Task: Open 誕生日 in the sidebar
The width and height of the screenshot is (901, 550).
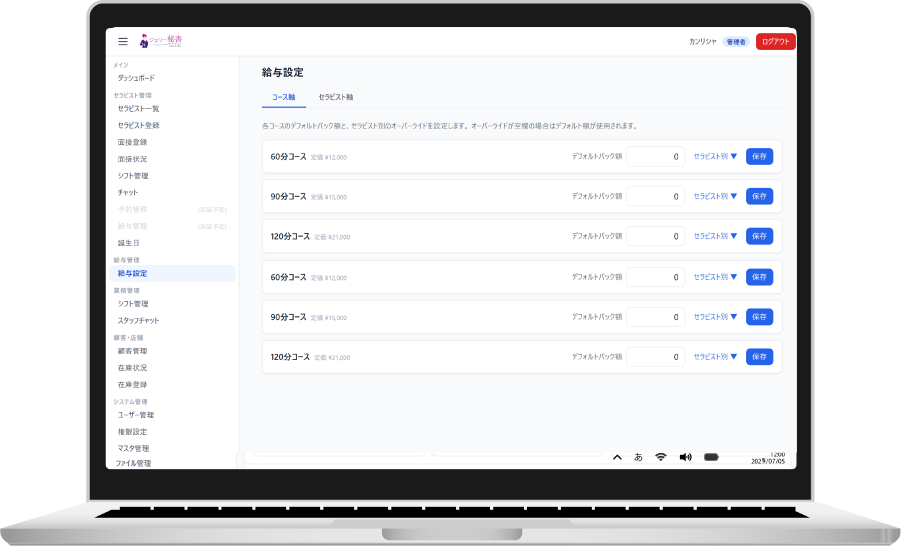Action: [x=129, y=243]
